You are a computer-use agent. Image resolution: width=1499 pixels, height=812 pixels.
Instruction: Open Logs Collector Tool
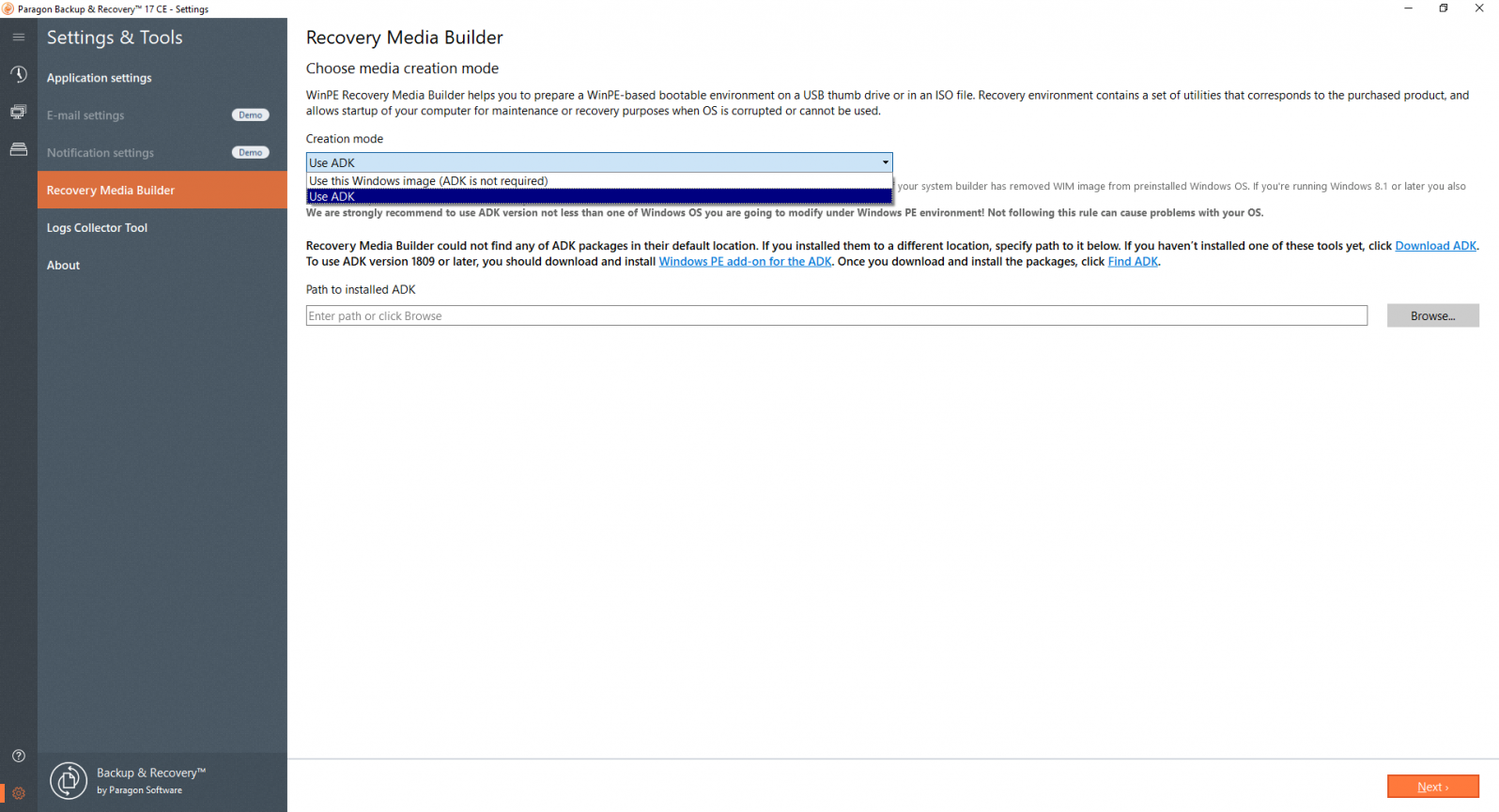[x=162, y=228]
